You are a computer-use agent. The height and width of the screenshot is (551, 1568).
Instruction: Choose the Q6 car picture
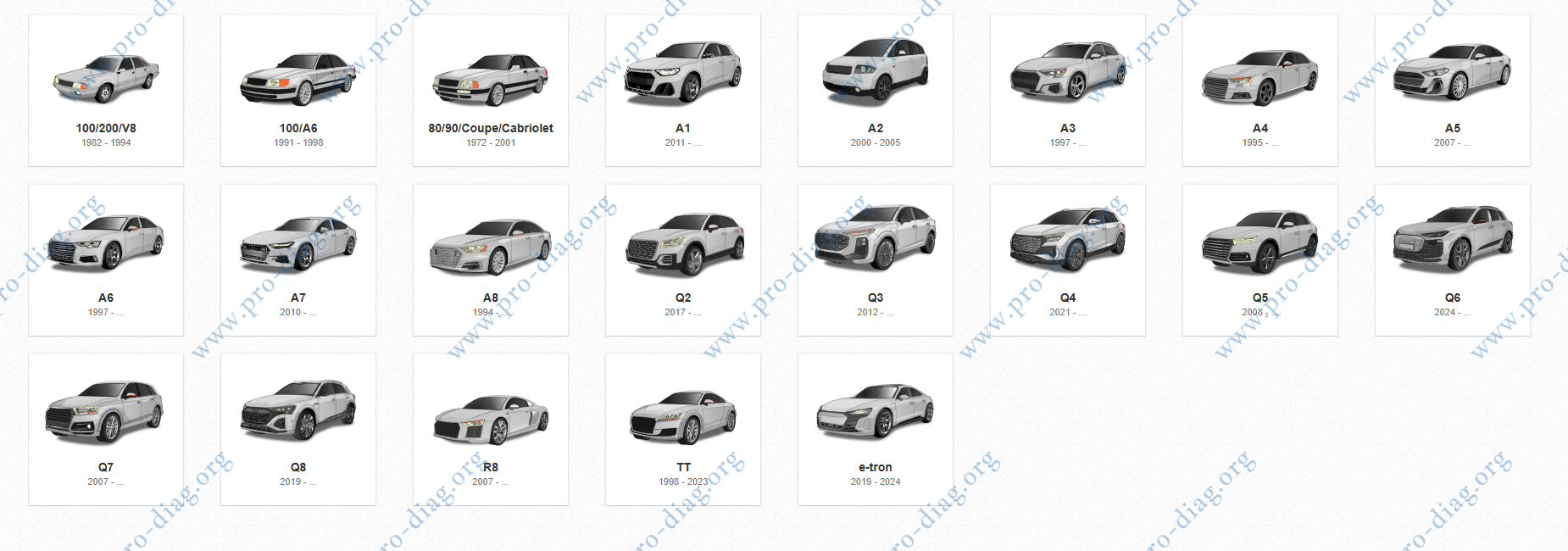pyautogui.click(x=1453, y=238)
